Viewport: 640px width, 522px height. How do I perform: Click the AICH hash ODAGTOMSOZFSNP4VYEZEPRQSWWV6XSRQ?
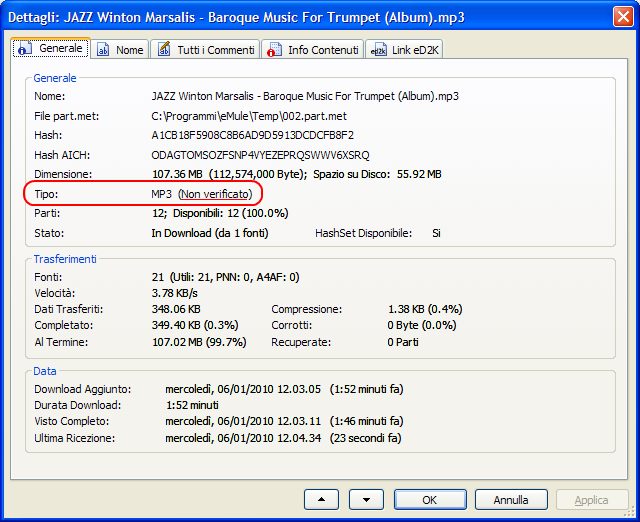260,155
